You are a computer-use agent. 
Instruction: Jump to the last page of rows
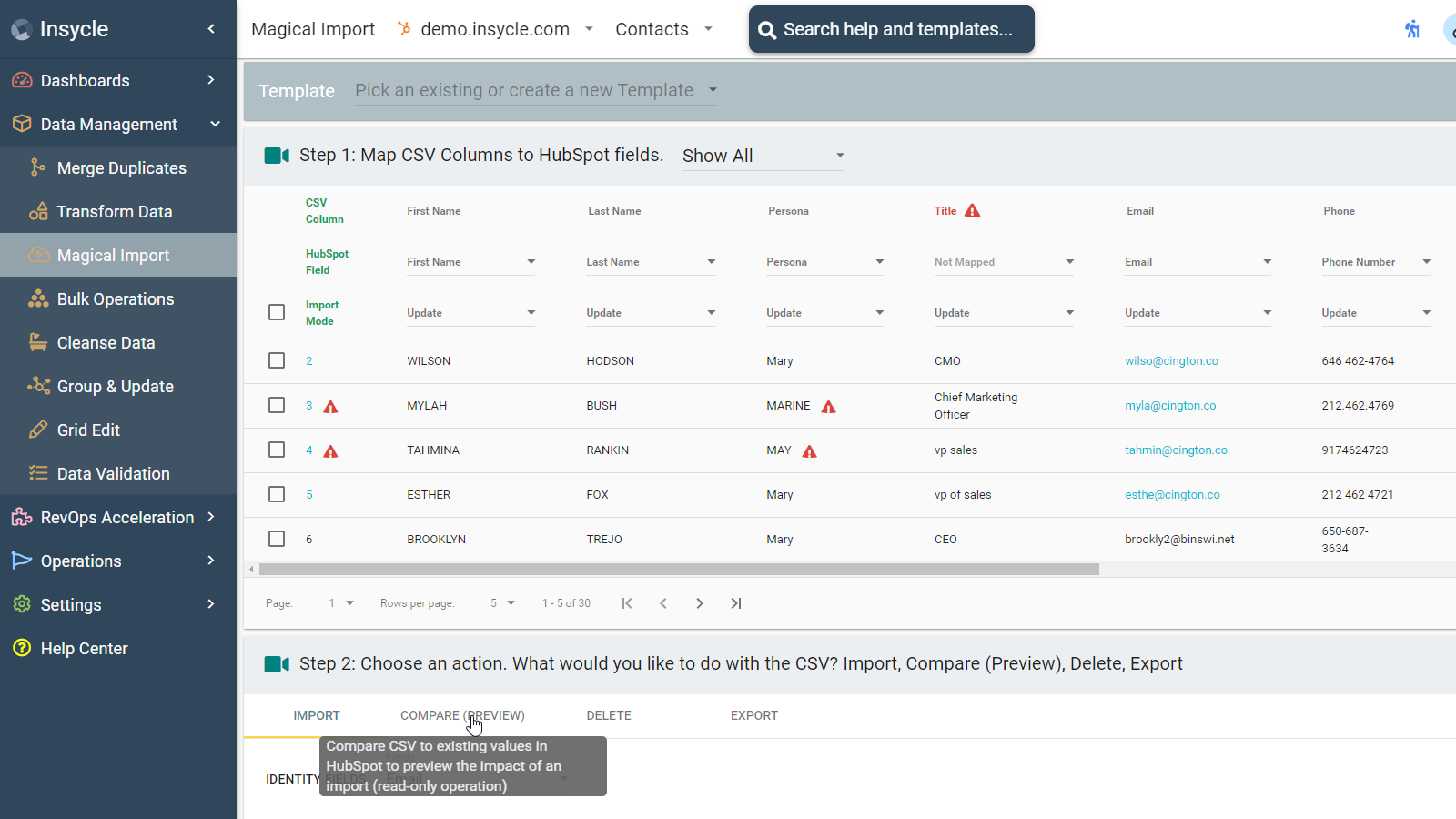tap(736, 602)
